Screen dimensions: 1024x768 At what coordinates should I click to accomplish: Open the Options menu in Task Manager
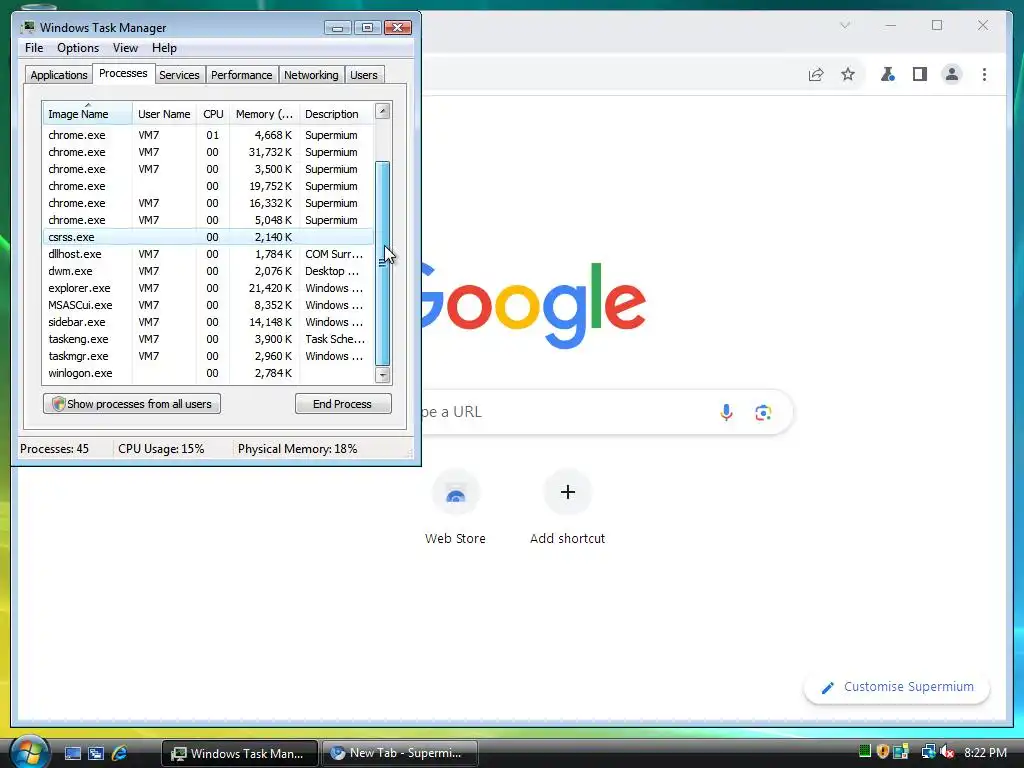click(x=78, y=48)
